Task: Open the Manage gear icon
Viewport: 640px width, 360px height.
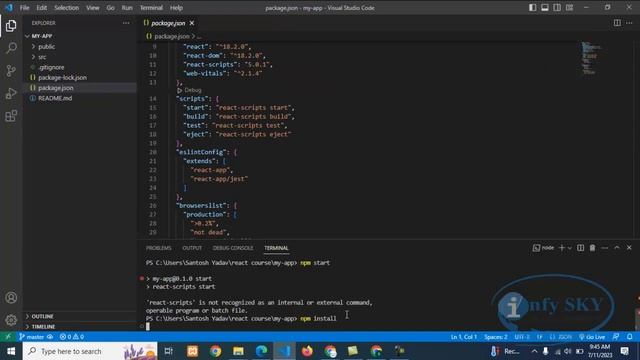Action: pos(11,320)
